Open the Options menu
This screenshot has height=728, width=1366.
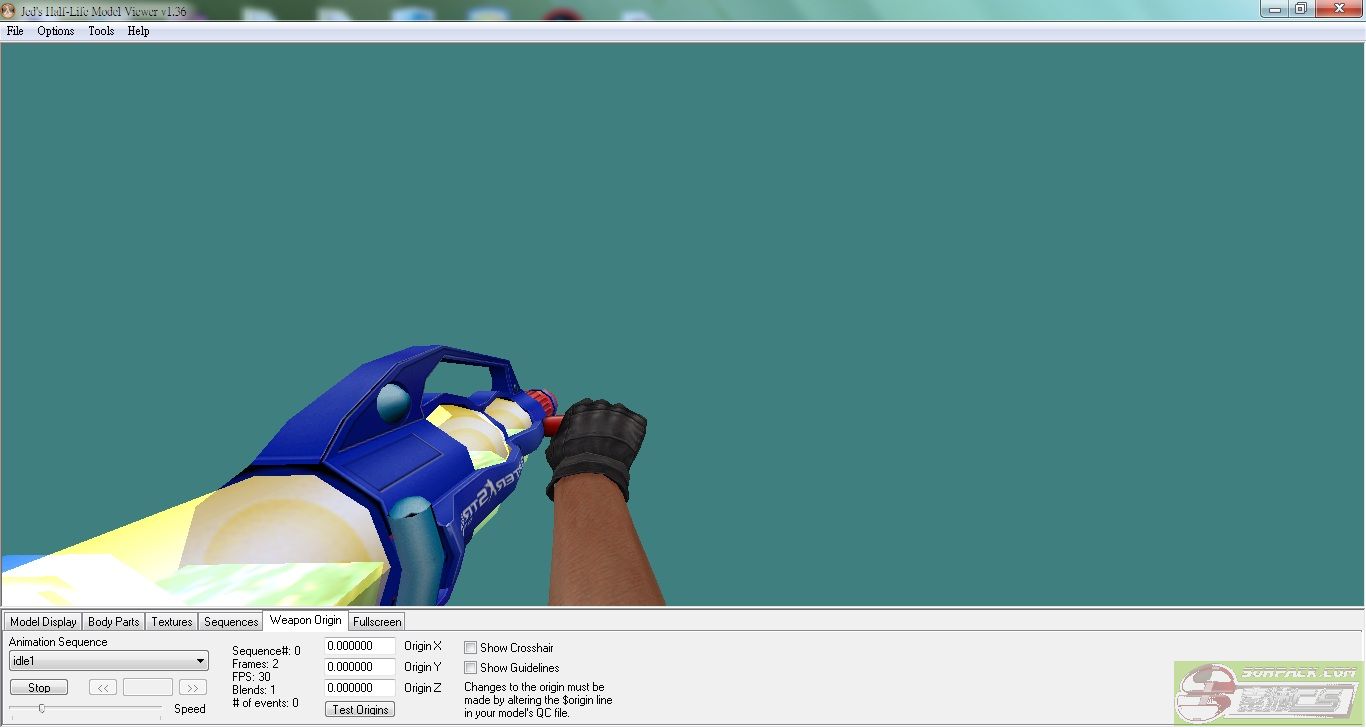click(56, 31)
